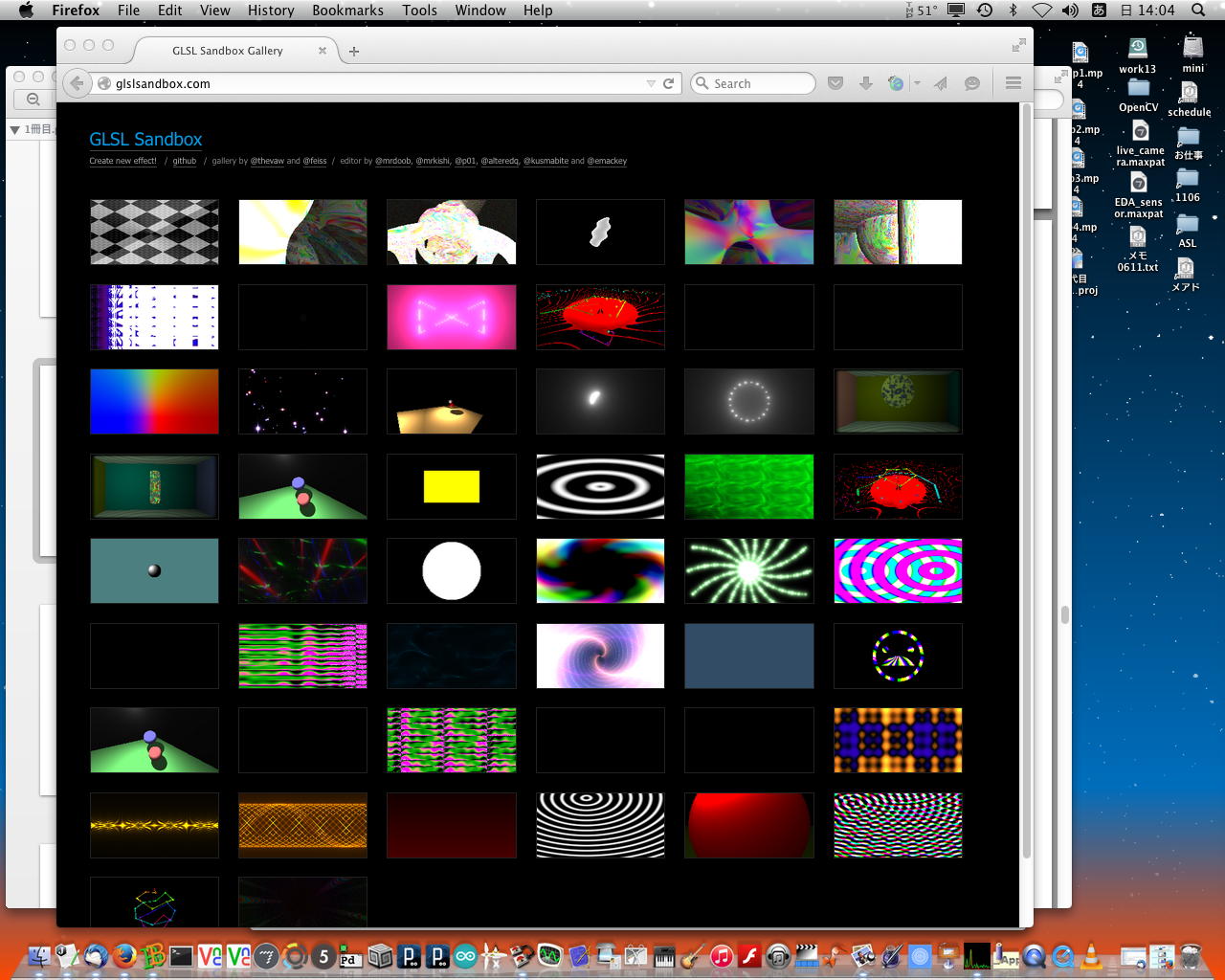
Task: Open the Firefox downloads arrow
Action: (866, 83)
